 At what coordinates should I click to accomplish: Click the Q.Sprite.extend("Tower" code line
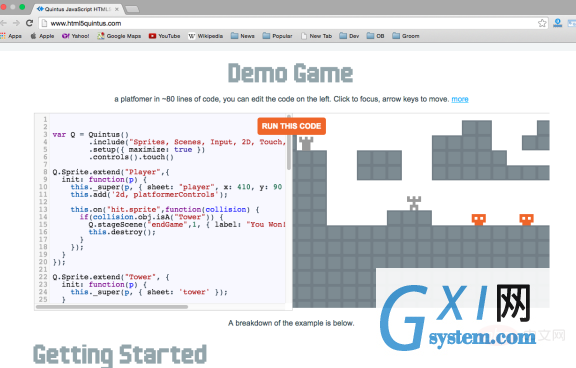tap(111, 277)
